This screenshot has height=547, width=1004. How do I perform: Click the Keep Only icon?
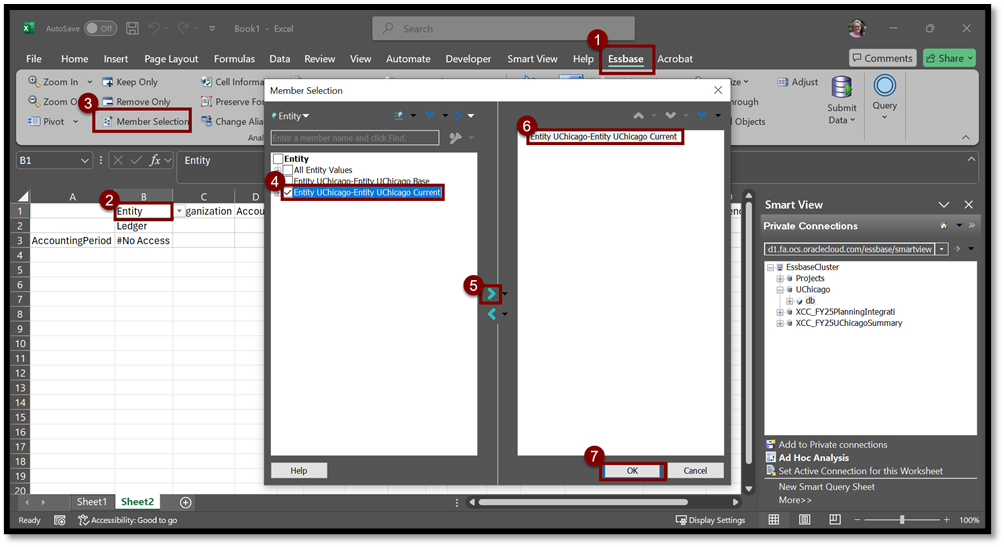pyautogui.click(x=108, y=82)
